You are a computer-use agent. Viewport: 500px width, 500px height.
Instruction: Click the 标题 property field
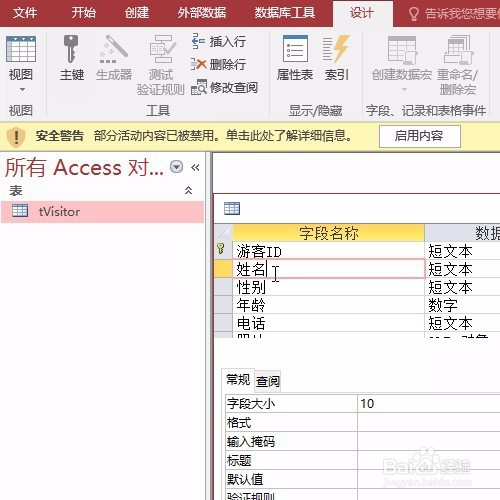coord(429,460)
